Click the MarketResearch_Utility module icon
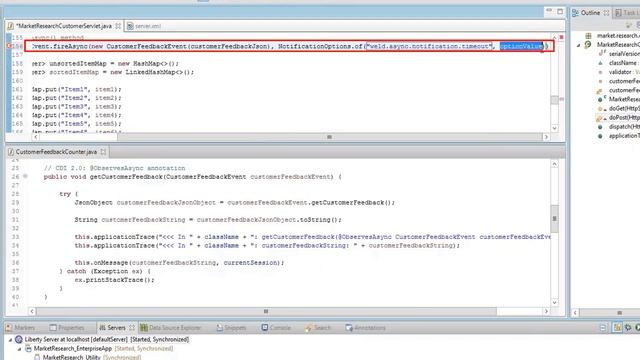Viewport: 640px width, 360px height. click(x=37, y=357)
